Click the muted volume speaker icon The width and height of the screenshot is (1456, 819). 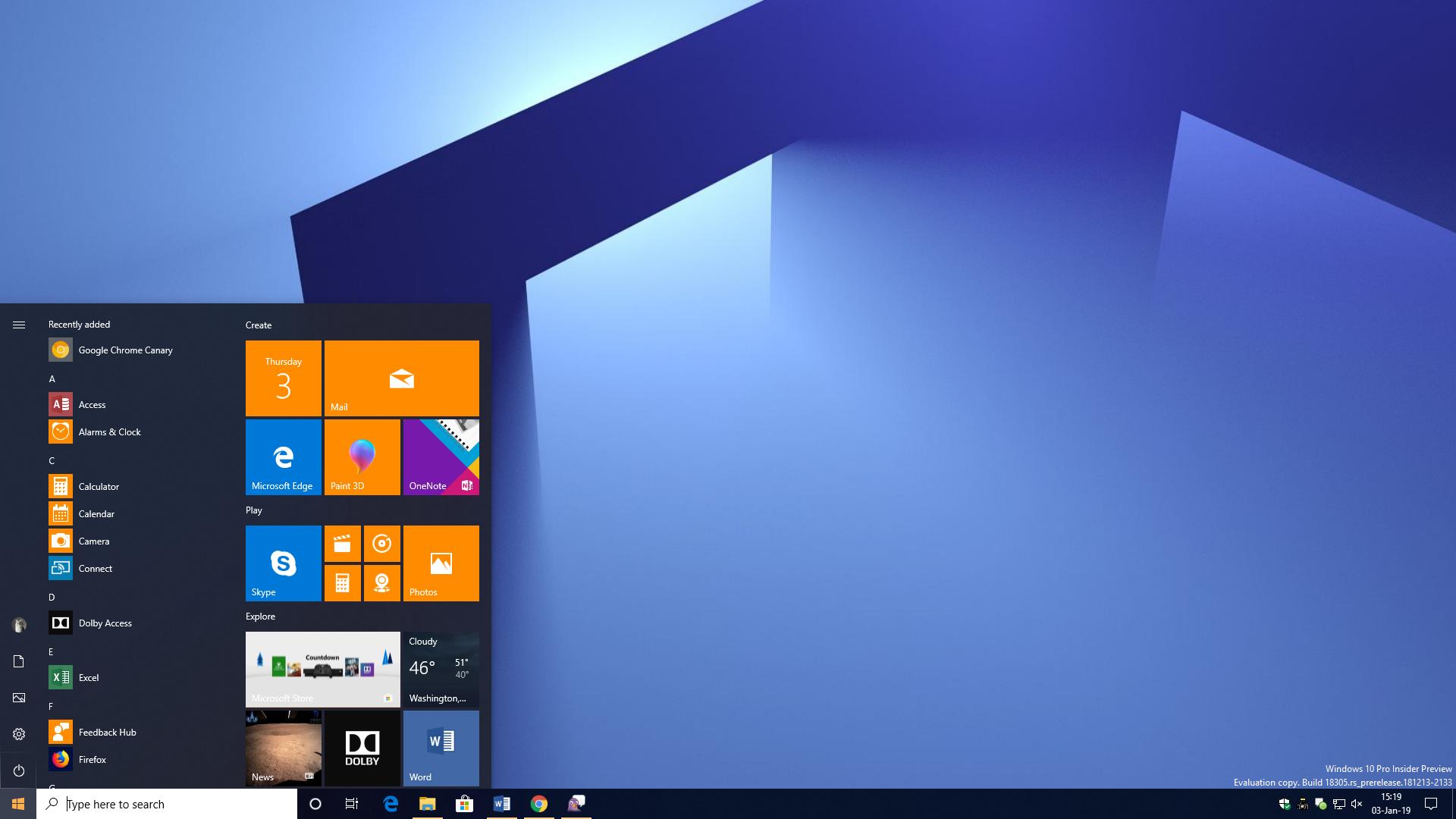[1357, 804]
